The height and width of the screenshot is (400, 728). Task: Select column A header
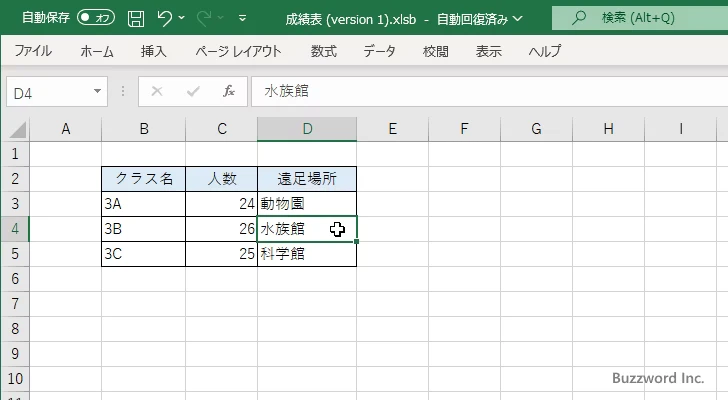[65, 129]
